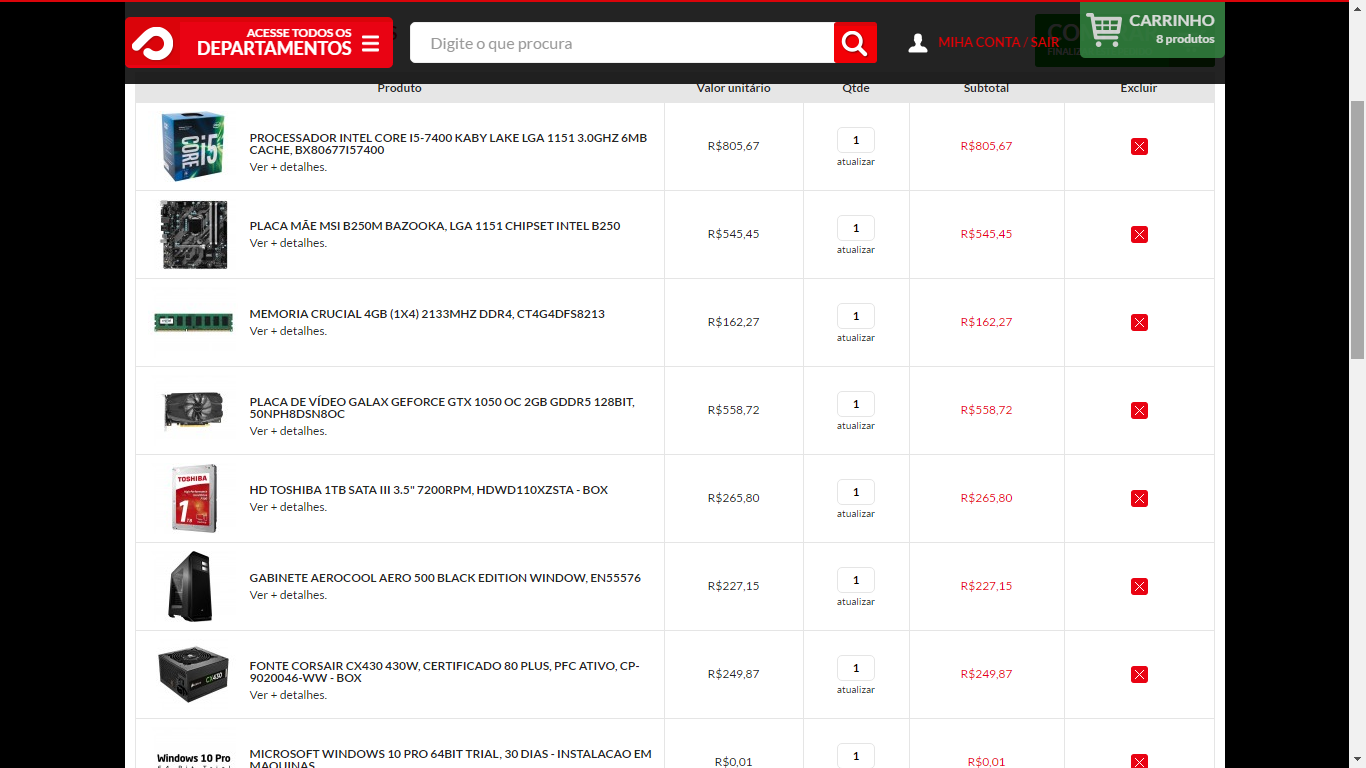1366x768 pixels.
Task: Click the Toshiba hard drive thumbnail
Action: click(194, 498)
